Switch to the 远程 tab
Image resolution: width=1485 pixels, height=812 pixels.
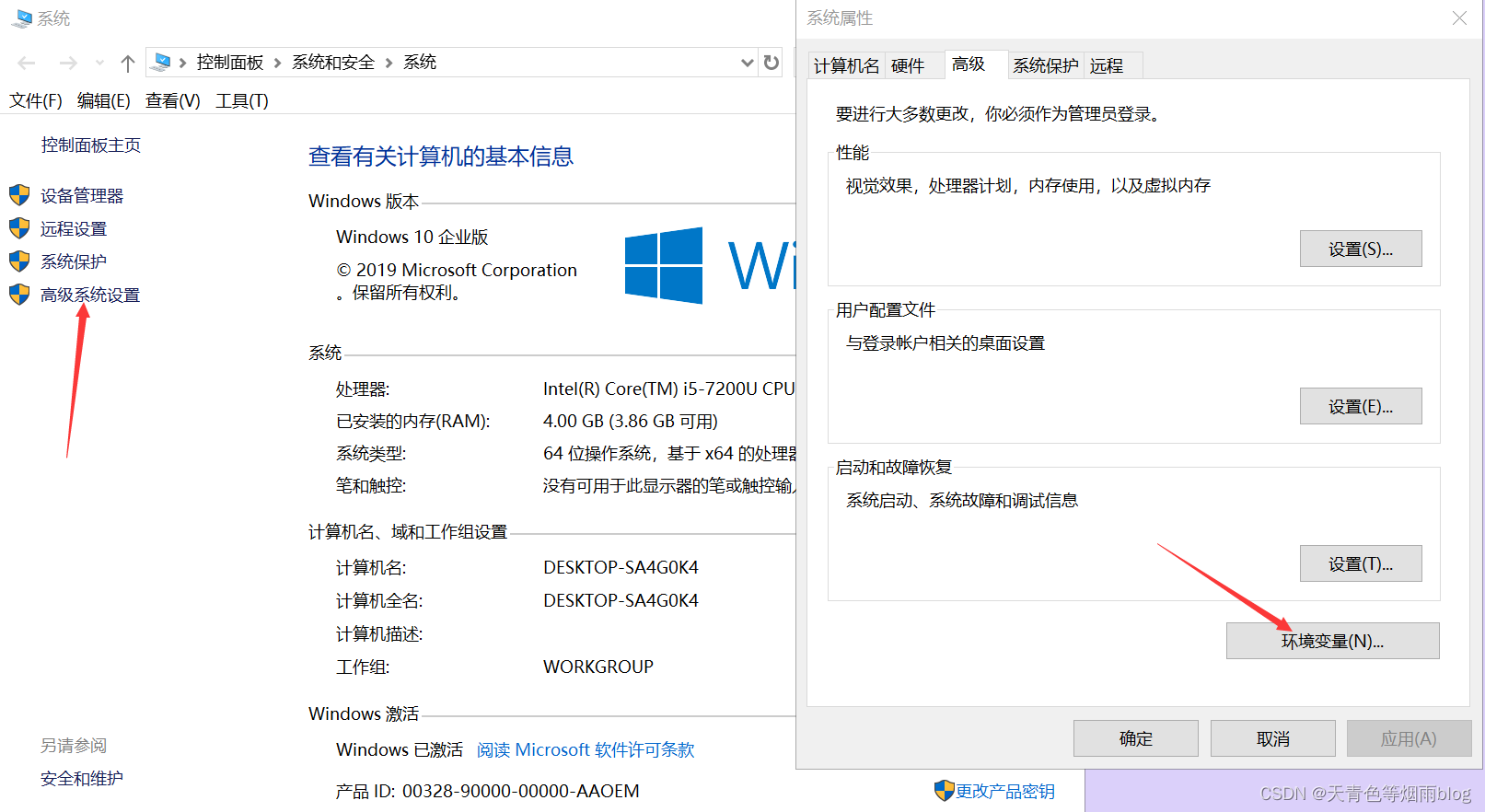click(1112, 65)
